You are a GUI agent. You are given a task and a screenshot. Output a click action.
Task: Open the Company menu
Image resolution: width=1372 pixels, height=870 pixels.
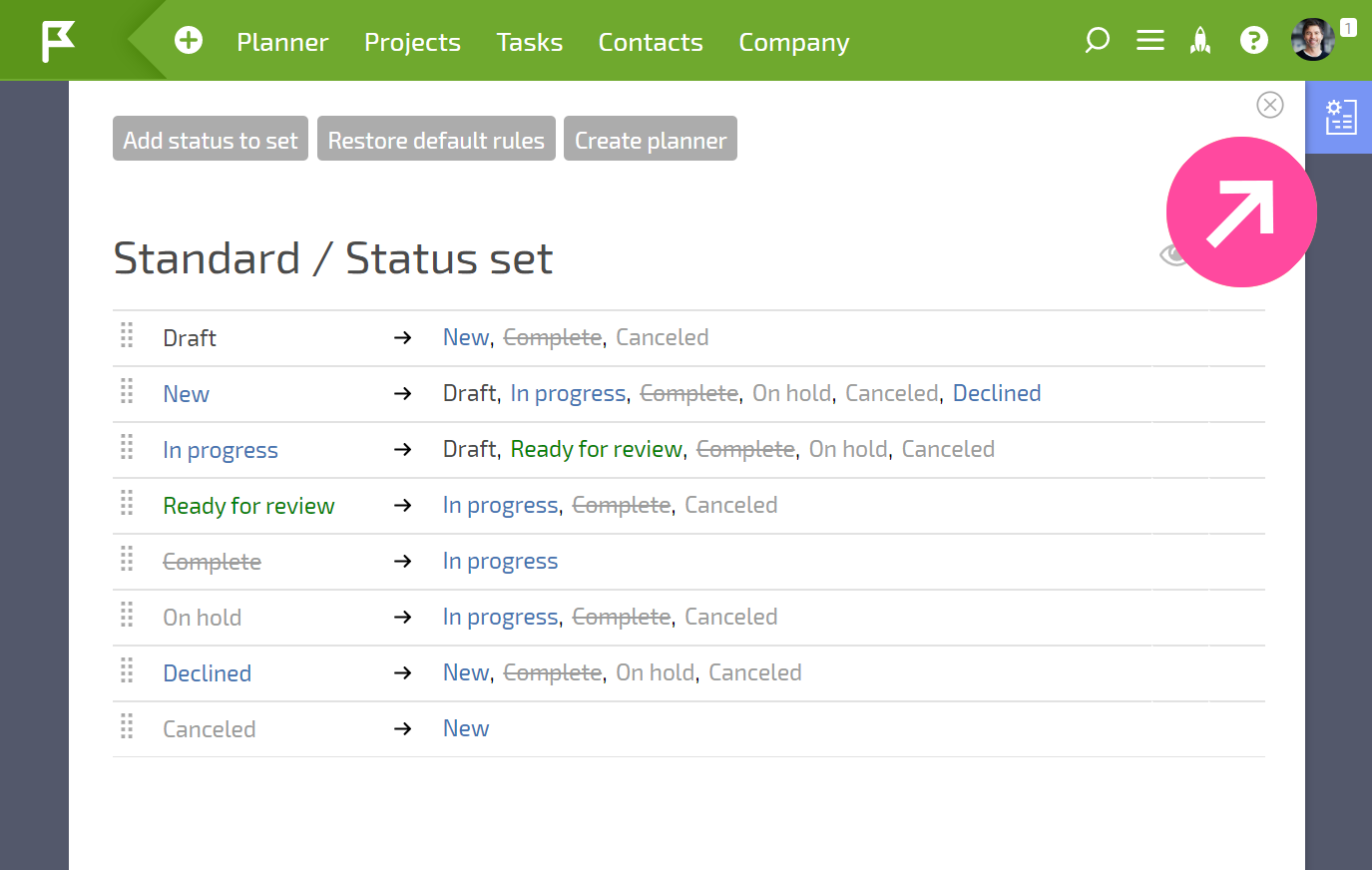(x=794, y=42)
